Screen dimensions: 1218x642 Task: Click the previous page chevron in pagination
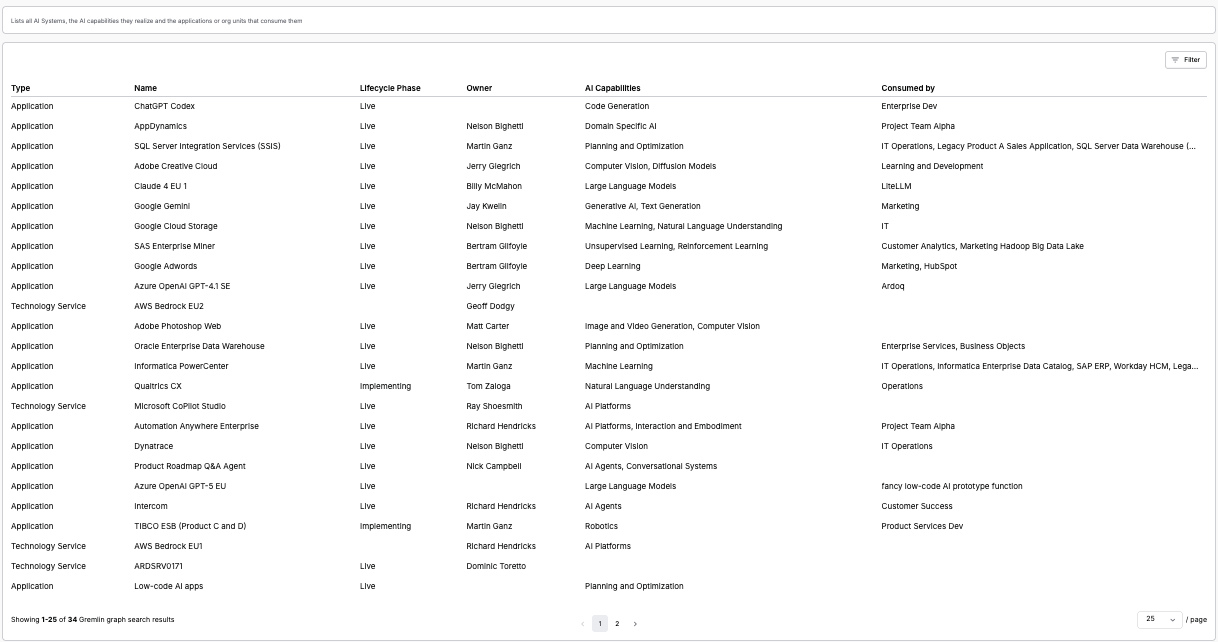pyautogui.click(x=583, y=623)
